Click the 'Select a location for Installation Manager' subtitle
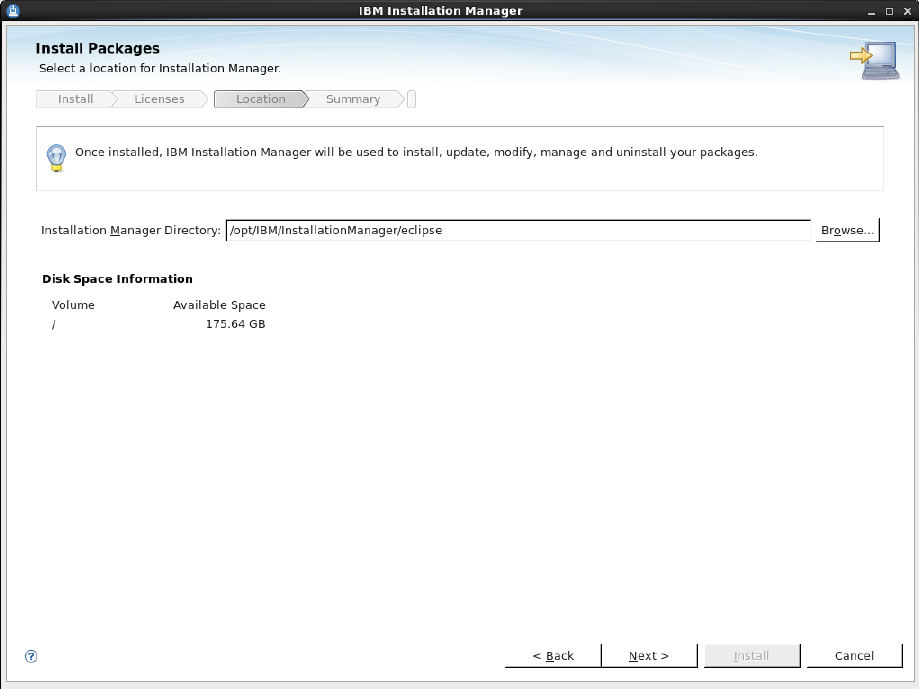 point(159,68)
